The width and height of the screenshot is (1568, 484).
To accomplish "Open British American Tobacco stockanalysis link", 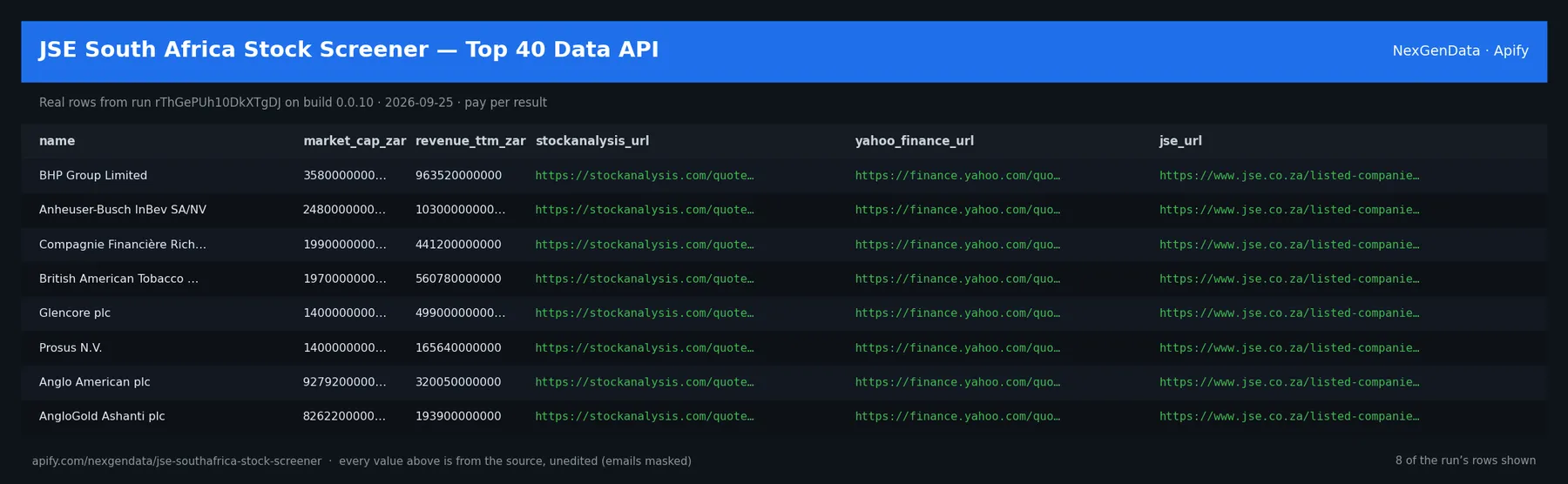I will pyautogui.click(x=645, y=279).
